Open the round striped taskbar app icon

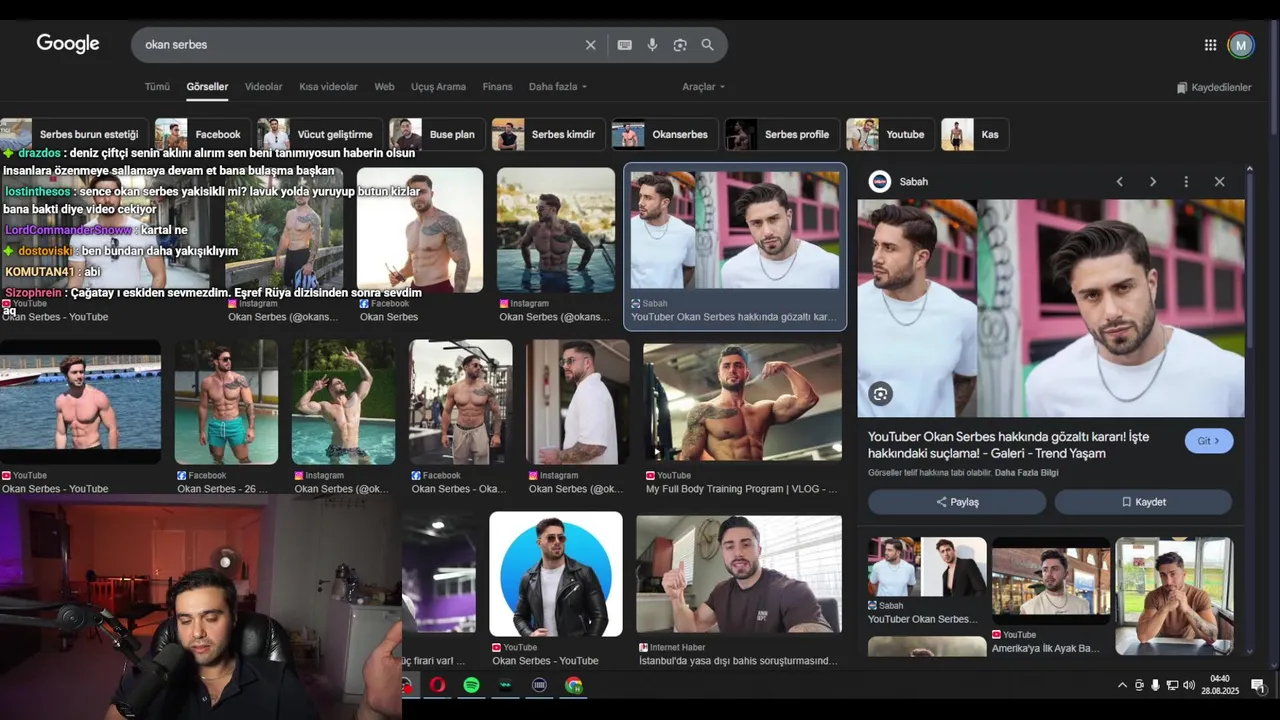click(x=539, y=685)
